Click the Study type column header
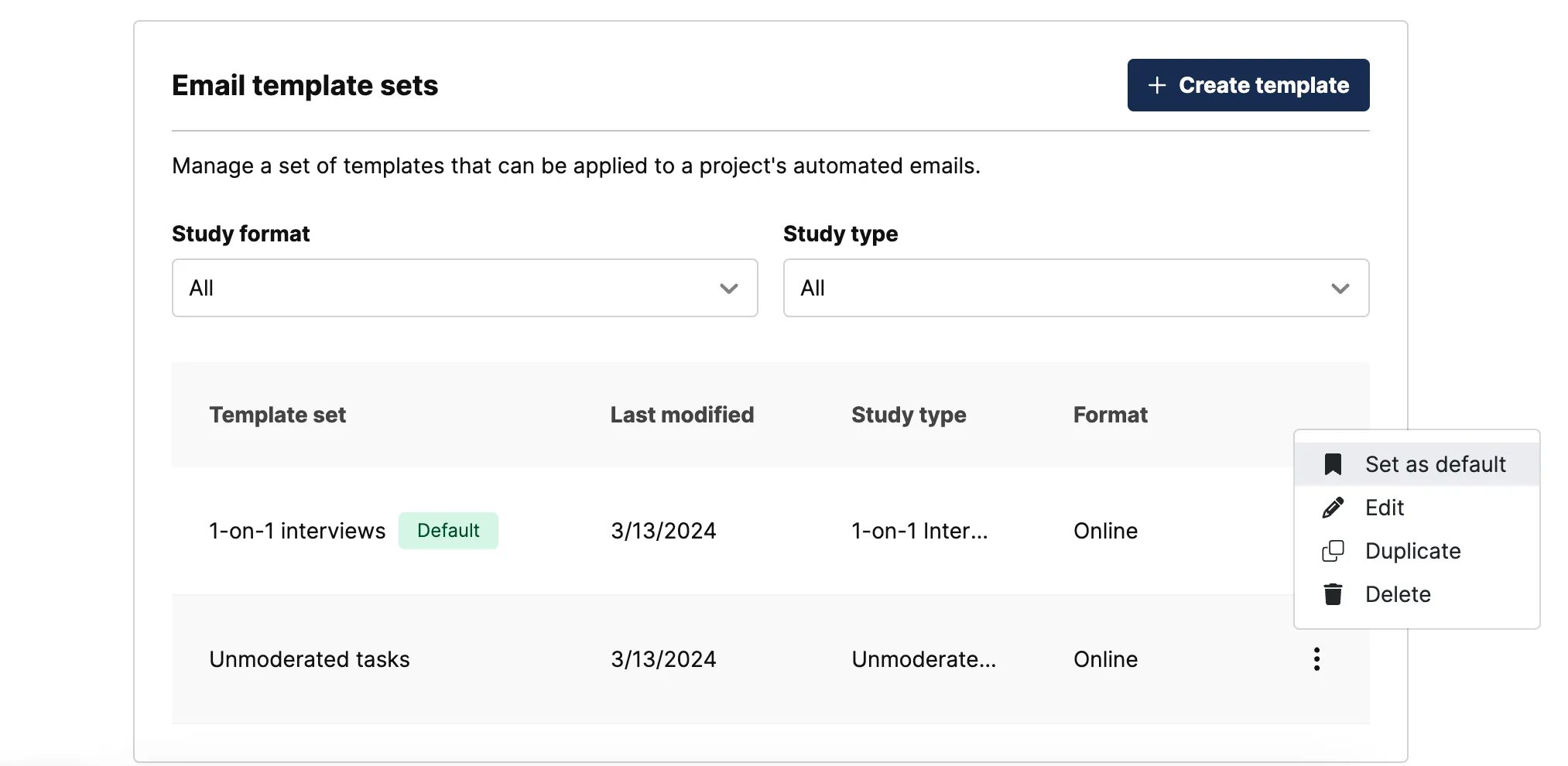This screenshot has height=766, width=1568. tap(909, 415)
